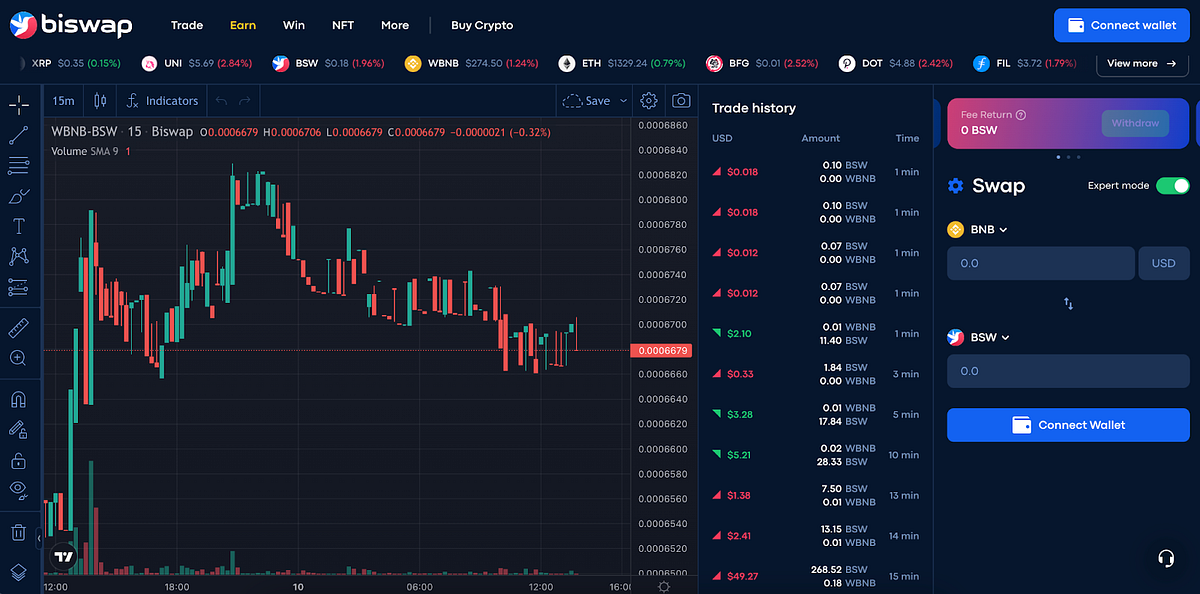Toggle hide all drawings eye icon
Image resolution: width=1200 pixels, height=594 pixels.
pos(18,490)
